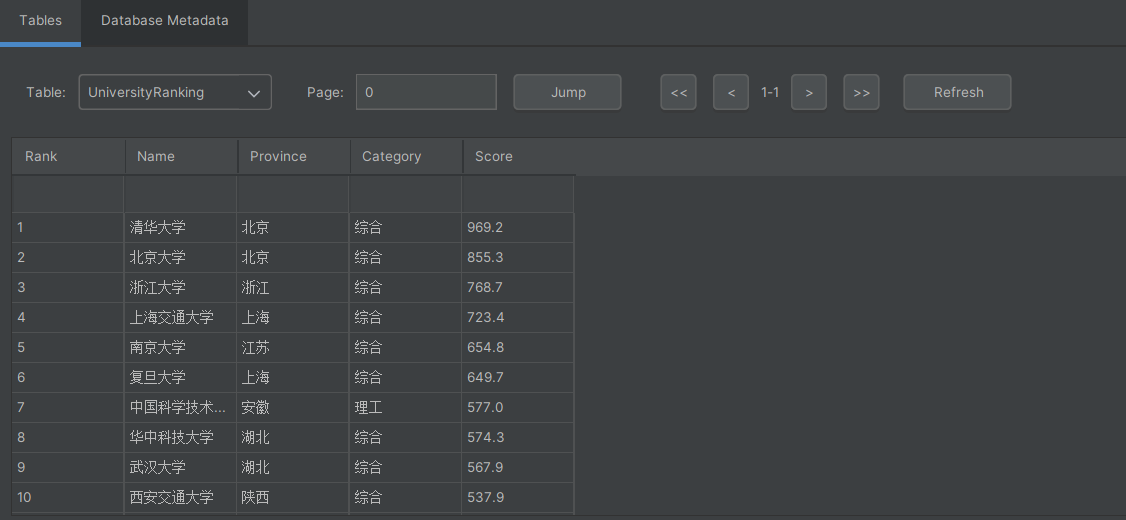This screenshot has height=520, width=1126.
Task: Click the score value 969.2
Action: (518, 228)
